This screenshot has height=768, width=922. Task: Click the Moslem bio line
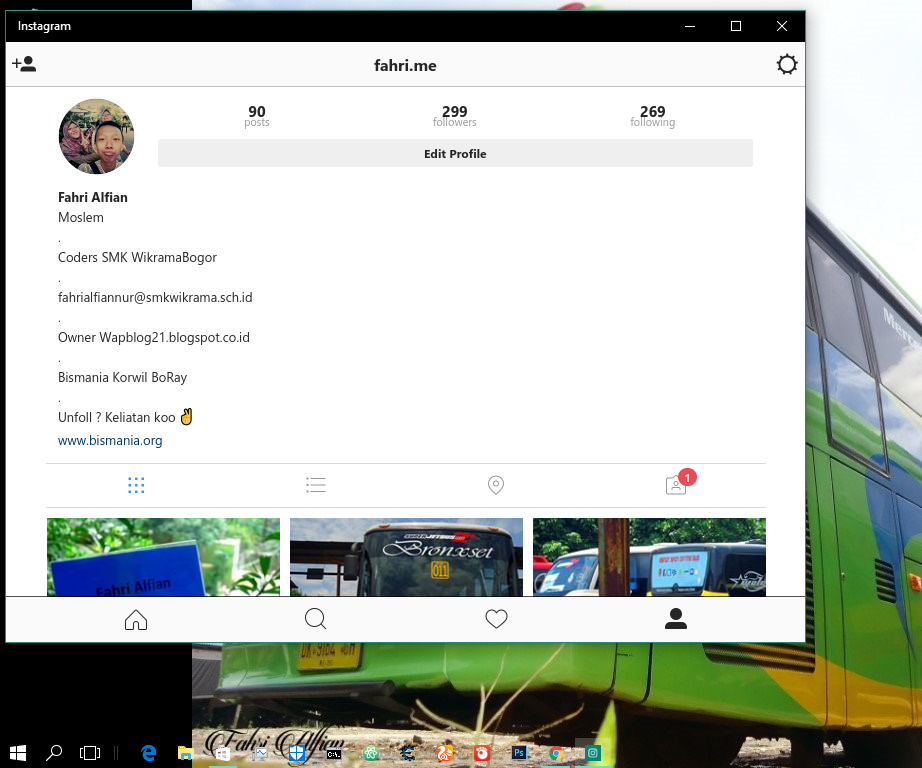click(x=81, y=218)
